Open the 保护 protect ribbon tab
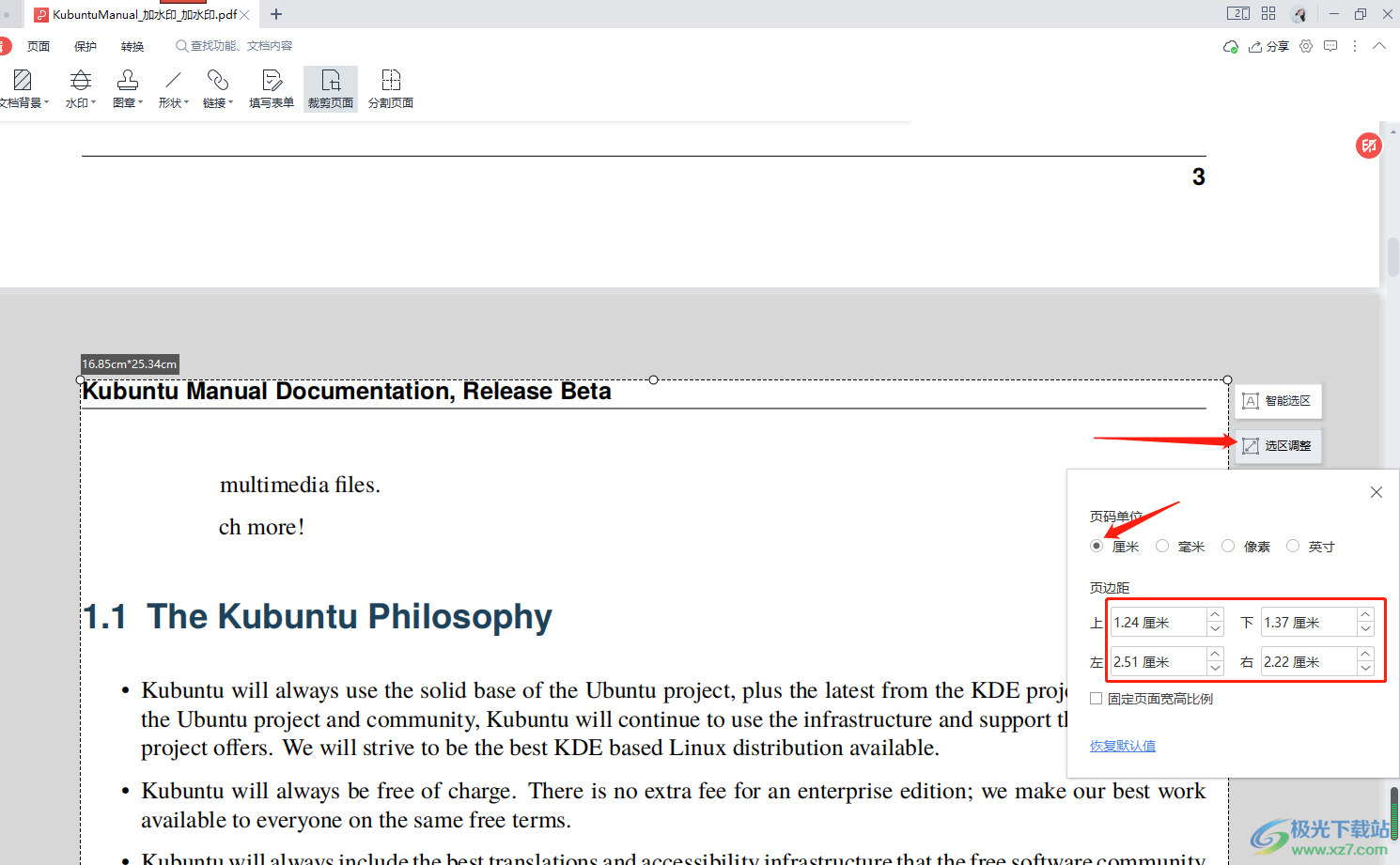 86,46
